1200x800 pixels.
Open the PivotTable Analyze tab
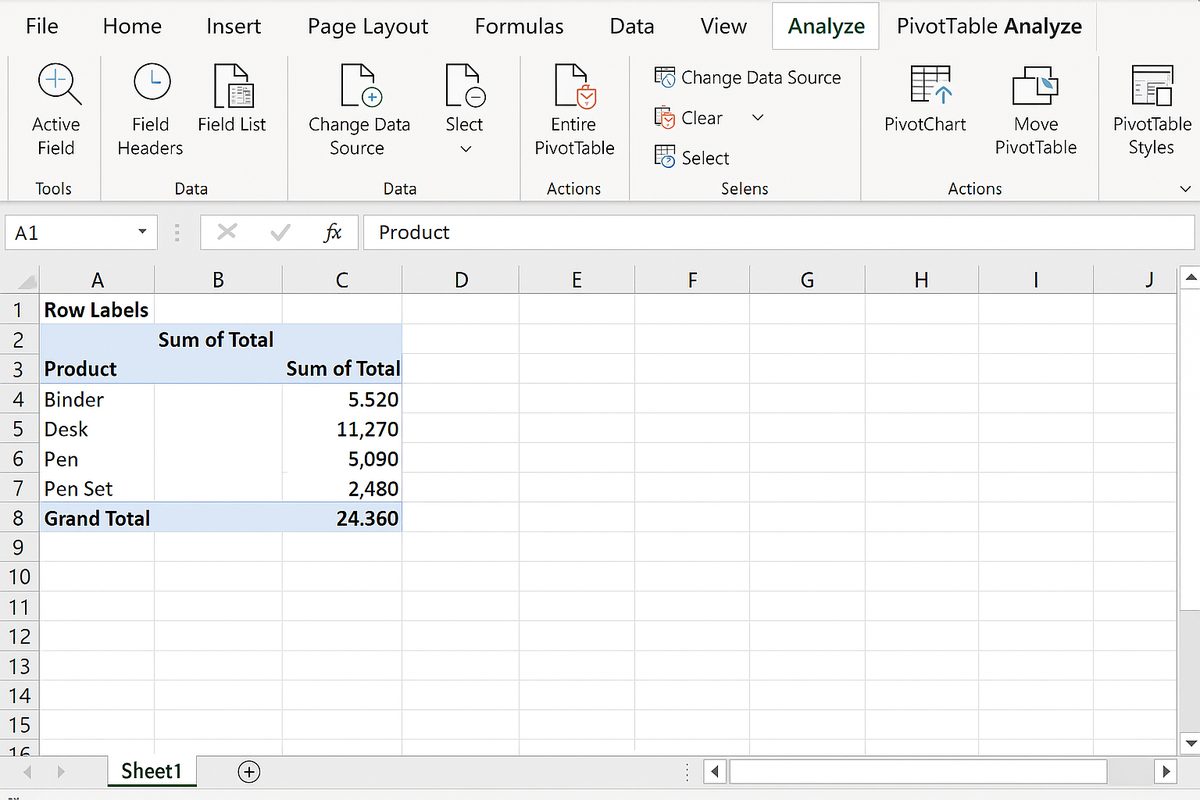tap(989, 26)
